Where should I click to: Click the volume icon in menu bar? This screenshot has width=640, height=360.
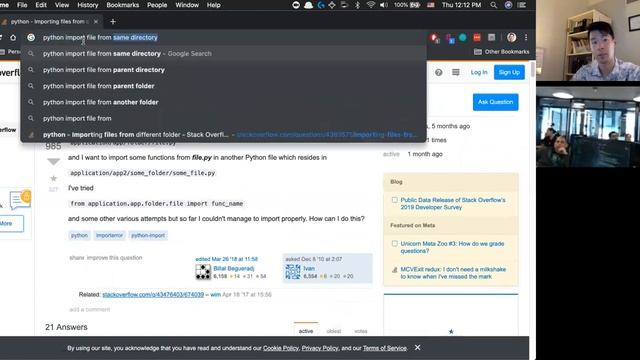click(x=384, y=5)
